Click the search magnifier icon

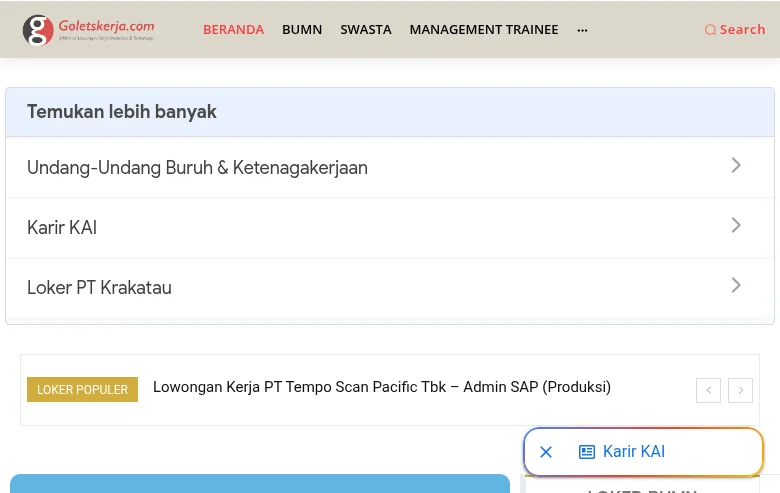click(x=710, y=30)
